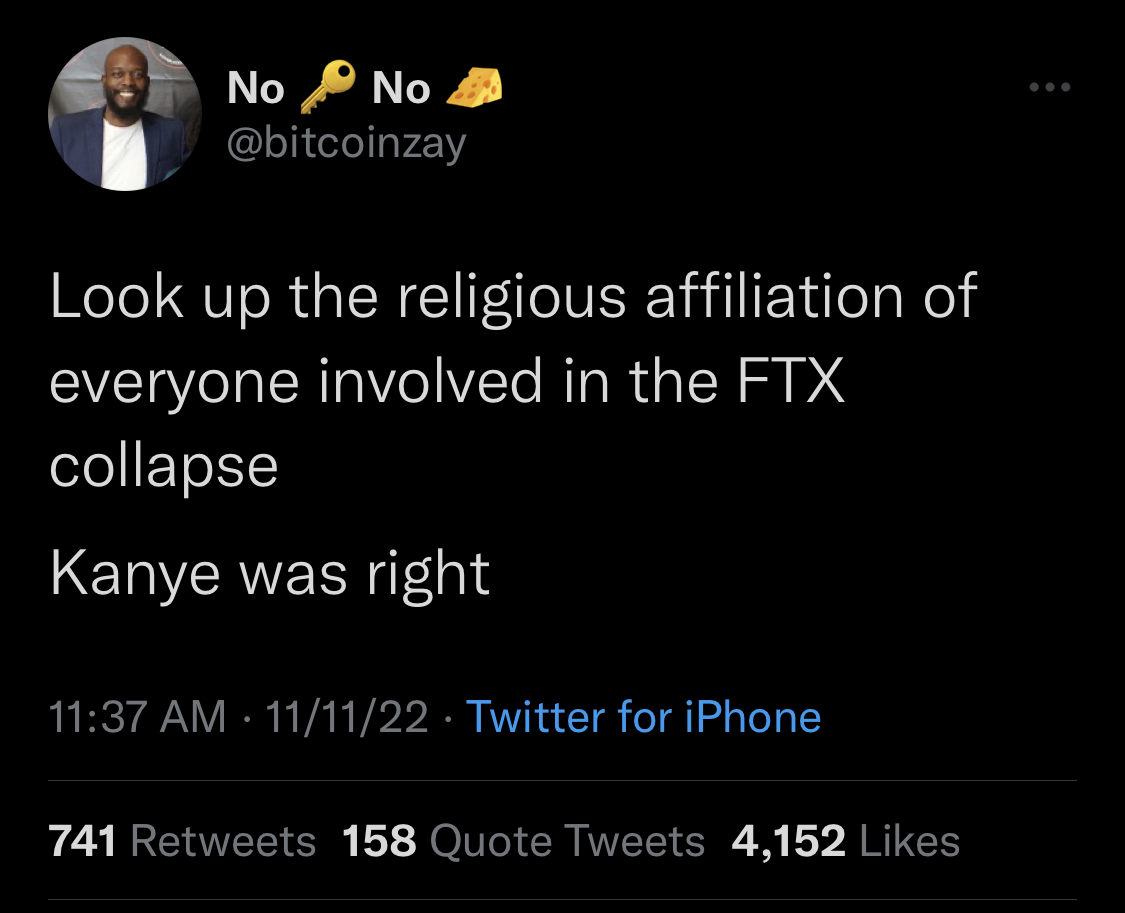View the 158 Quote Tweets list
1125x913 pixels.
[523, 841]
